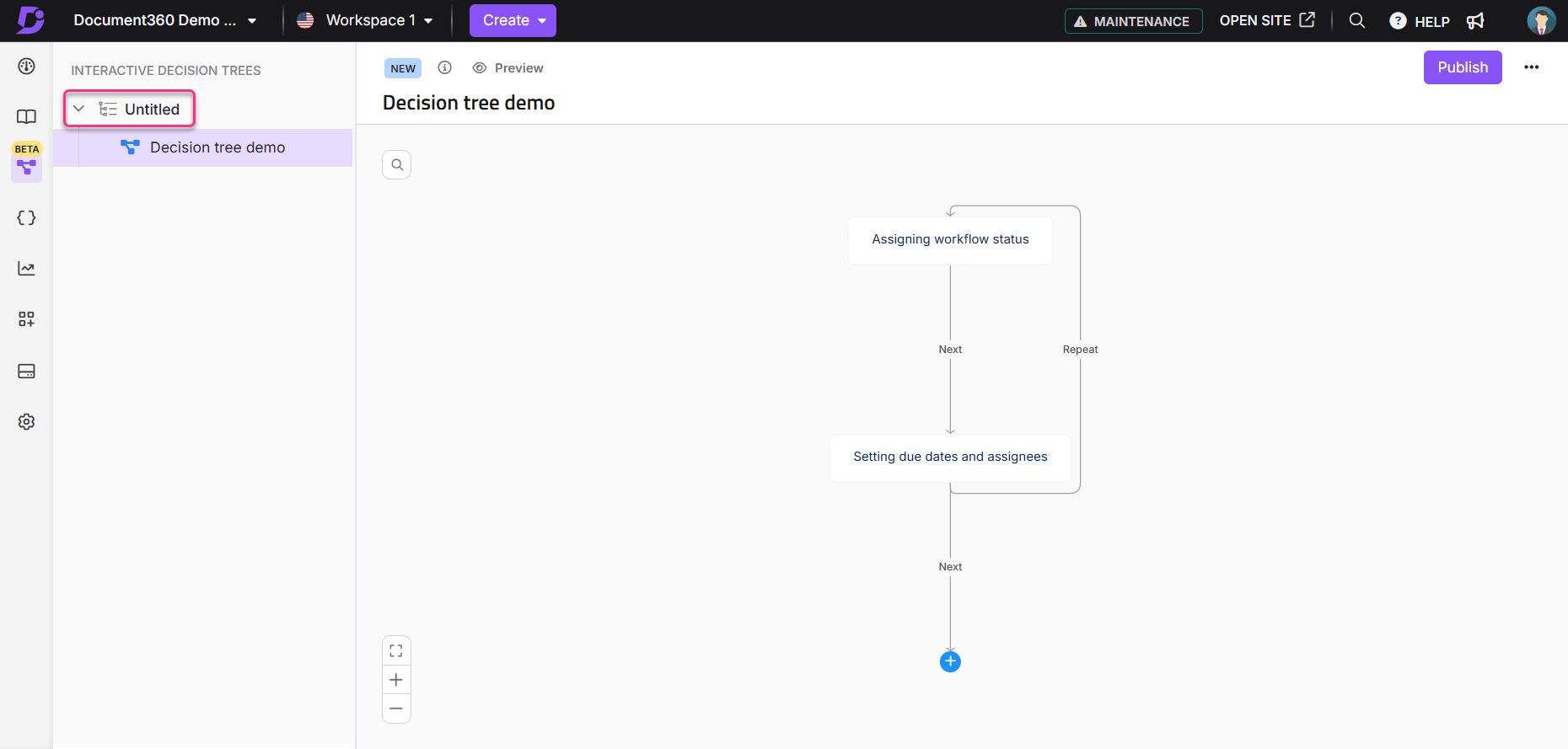The height and width of the screenshot is (749, 1568).
Task: Open the user profile avatar
Action: tap(1541, 20)
